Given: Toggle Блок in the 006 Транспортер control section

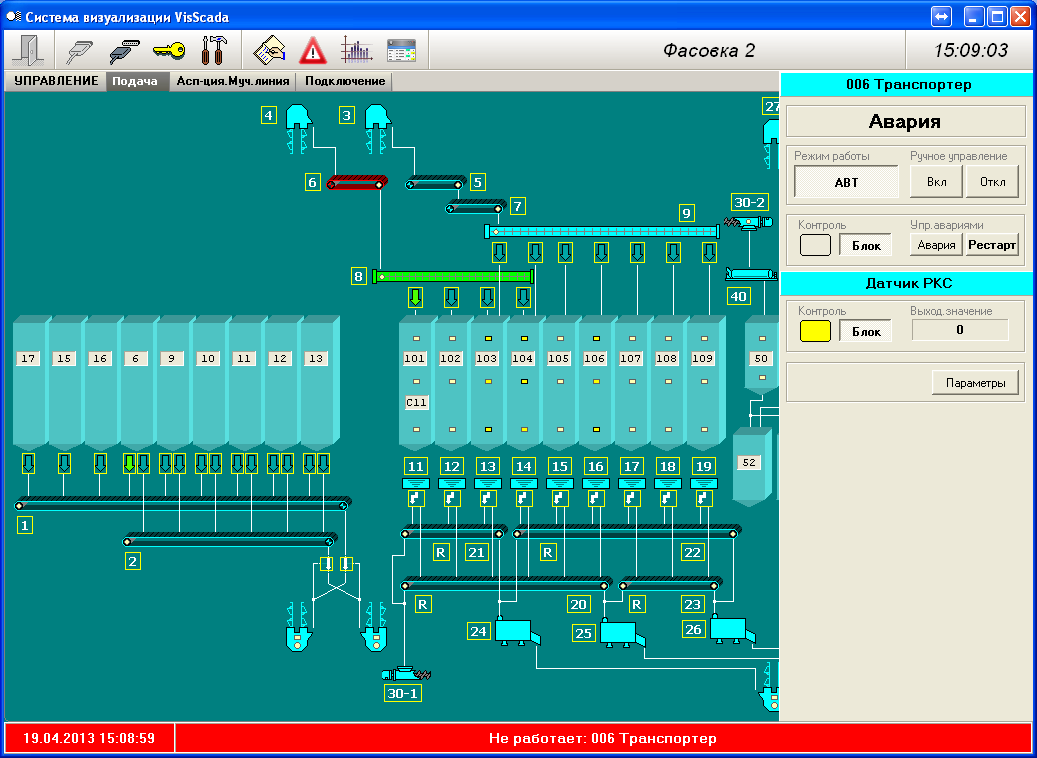Looking at the screenshot, I should click(x=865, y=245).
